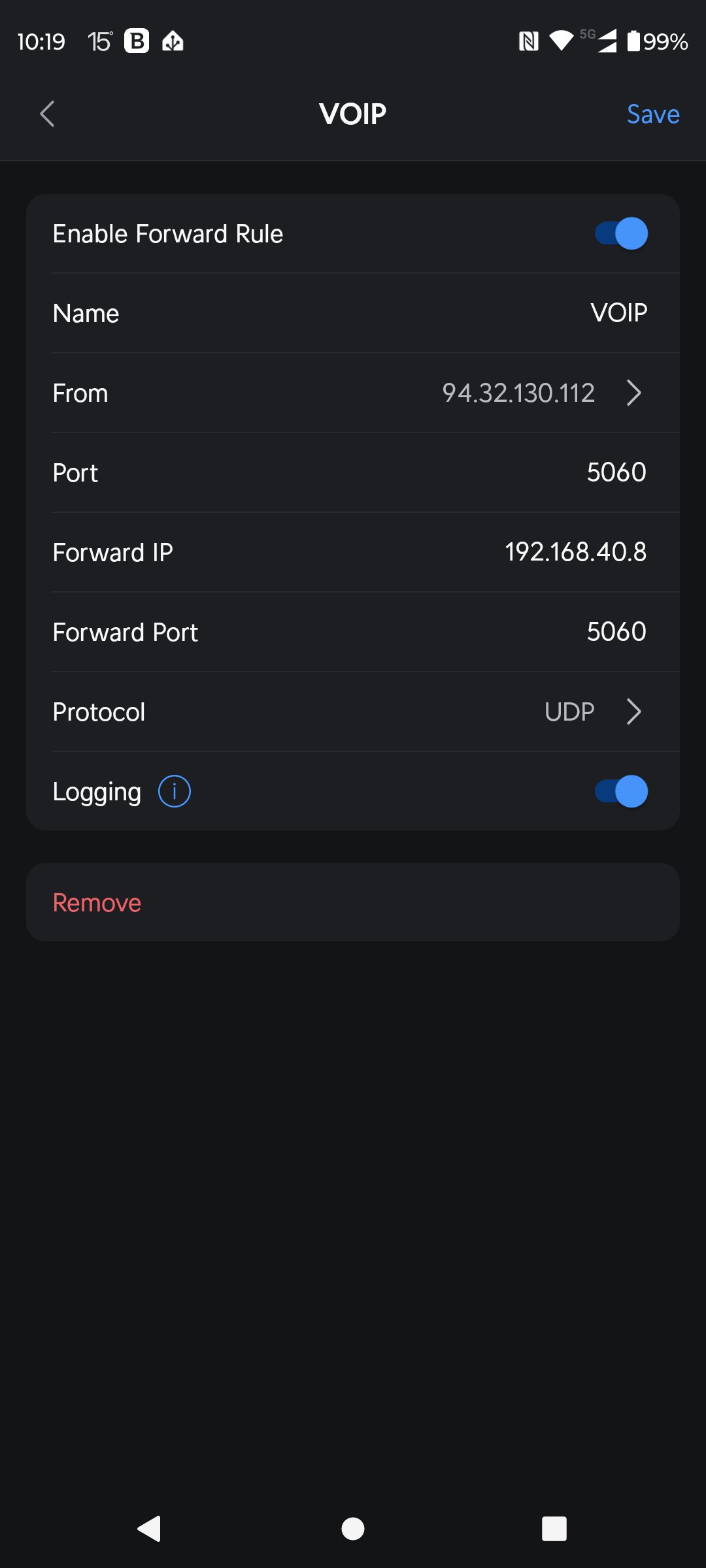Screen dimensions: 706x1568
Task: Remove this forward rule
Action: [97, 902]
